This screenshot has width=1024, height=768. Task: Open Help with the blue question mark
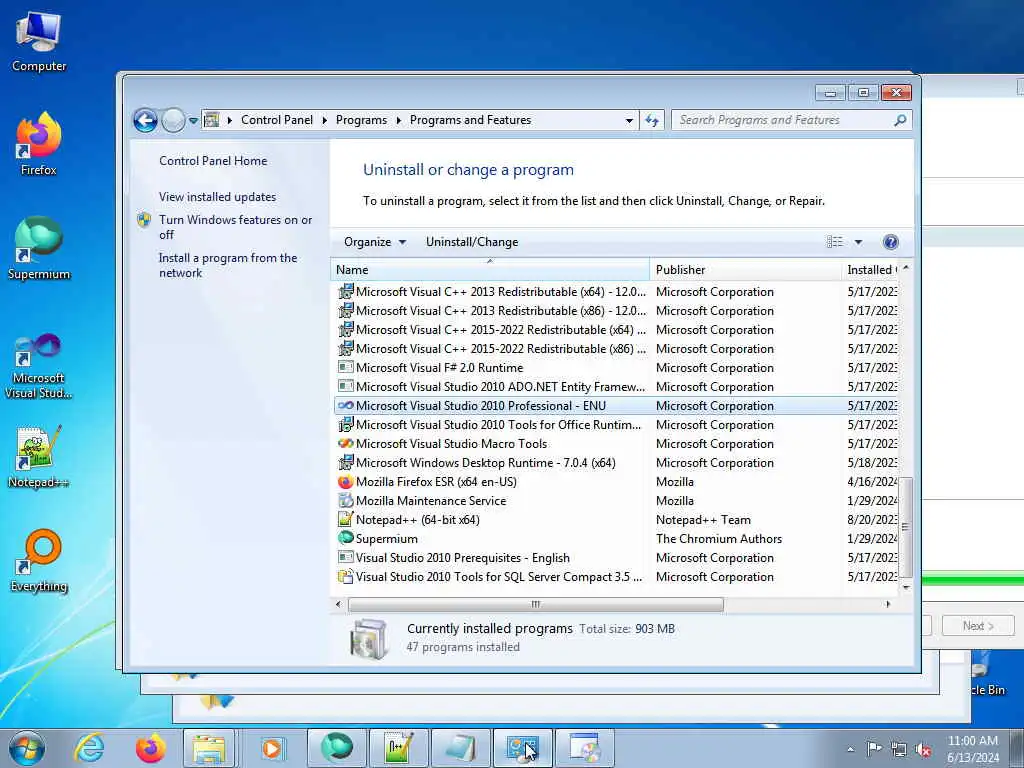point(890,242)
